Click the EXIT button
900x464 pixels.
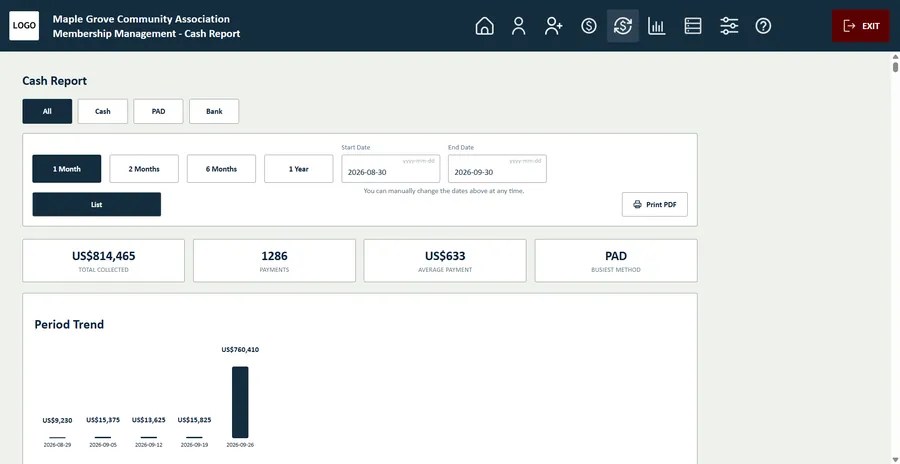[x=861, y=26]
